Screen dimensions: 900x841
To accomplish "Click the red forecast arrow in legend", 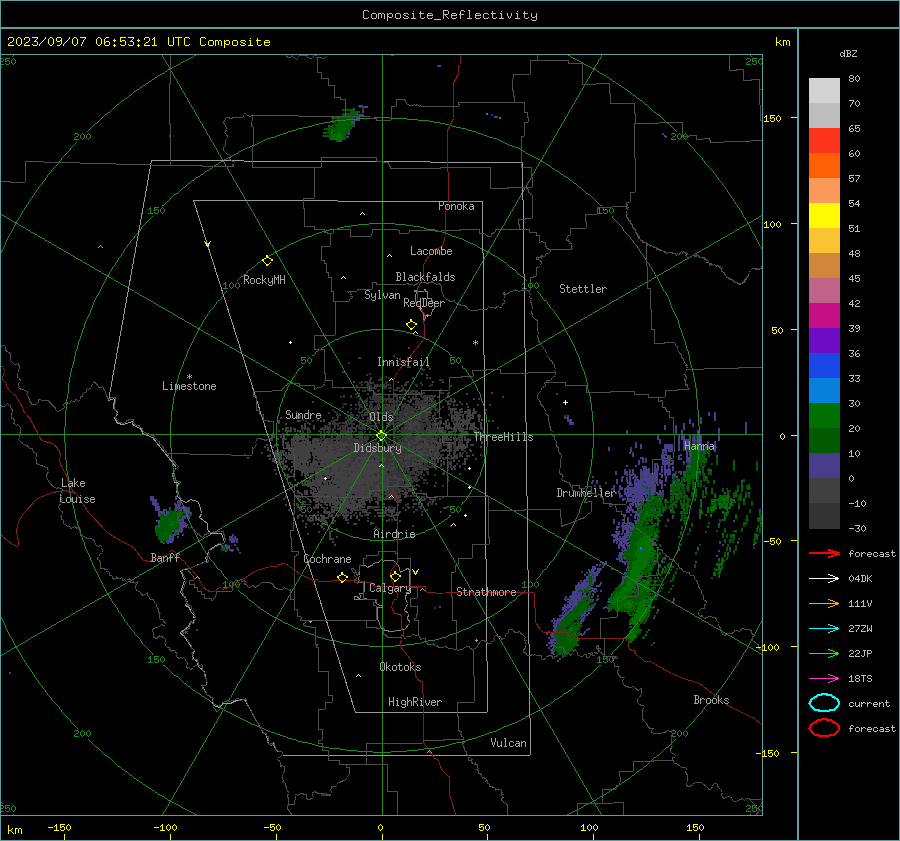I will point(824,553).
